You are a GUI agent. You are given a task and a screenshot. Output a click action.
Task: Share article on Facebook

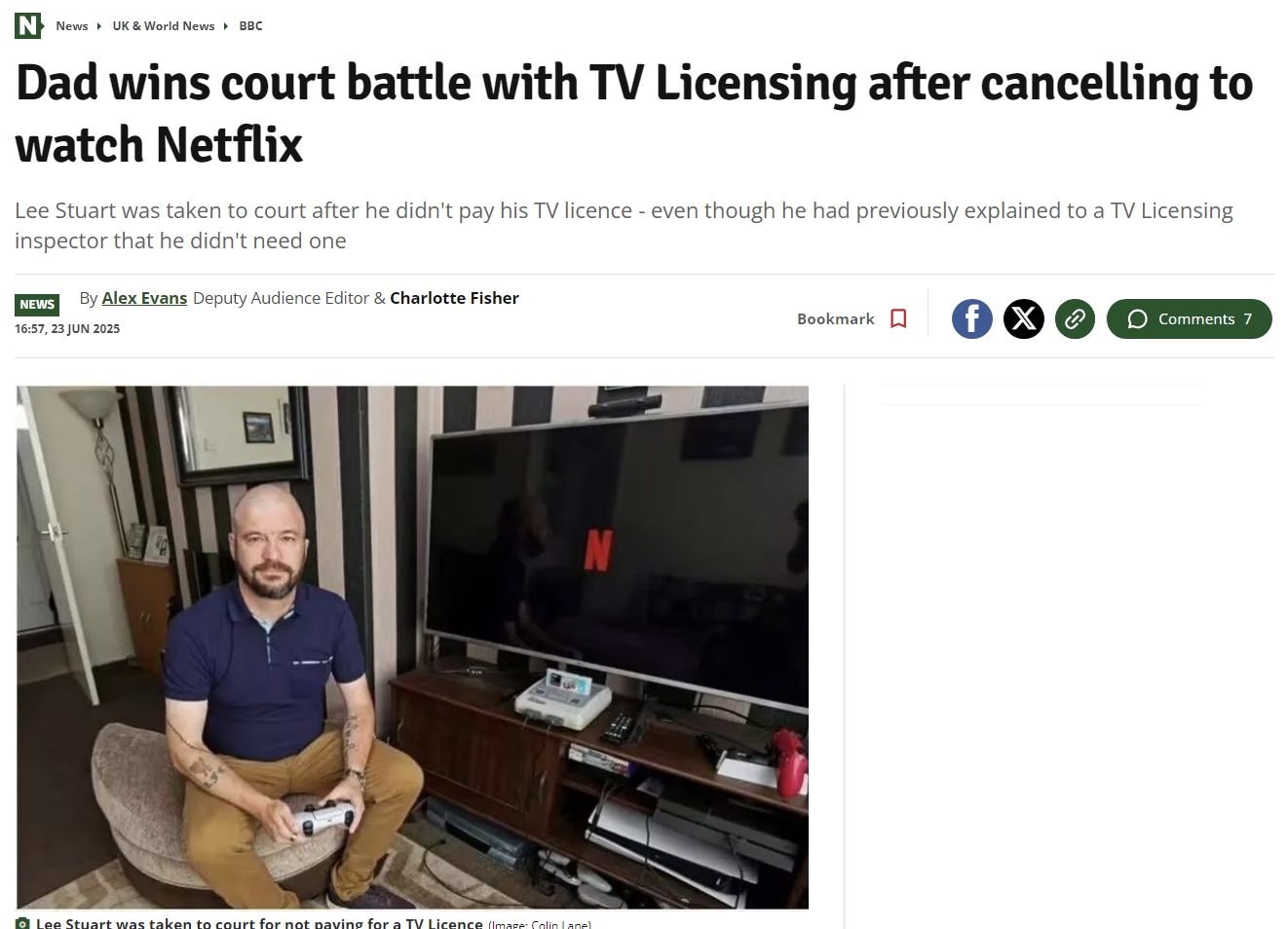[971, 318]
